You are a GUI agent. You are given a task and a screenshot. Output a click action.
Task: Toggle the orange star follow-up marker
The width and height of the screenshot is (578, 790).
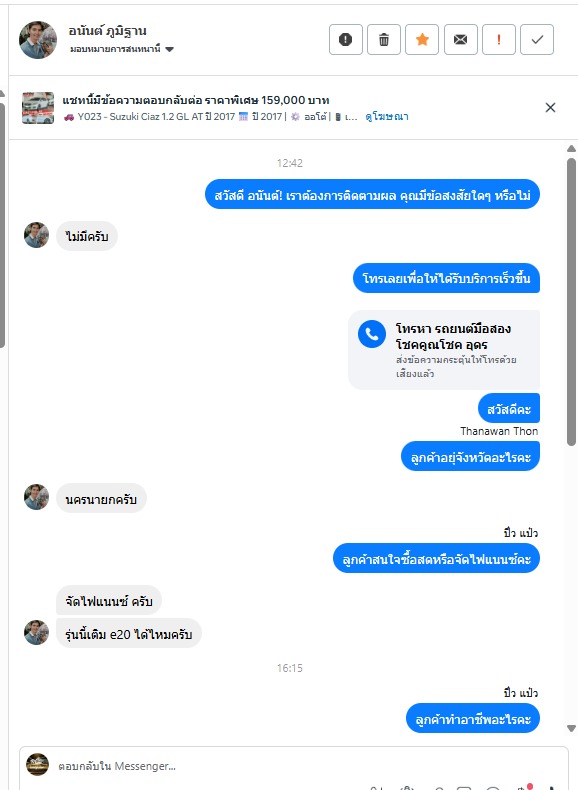point(422,39)
